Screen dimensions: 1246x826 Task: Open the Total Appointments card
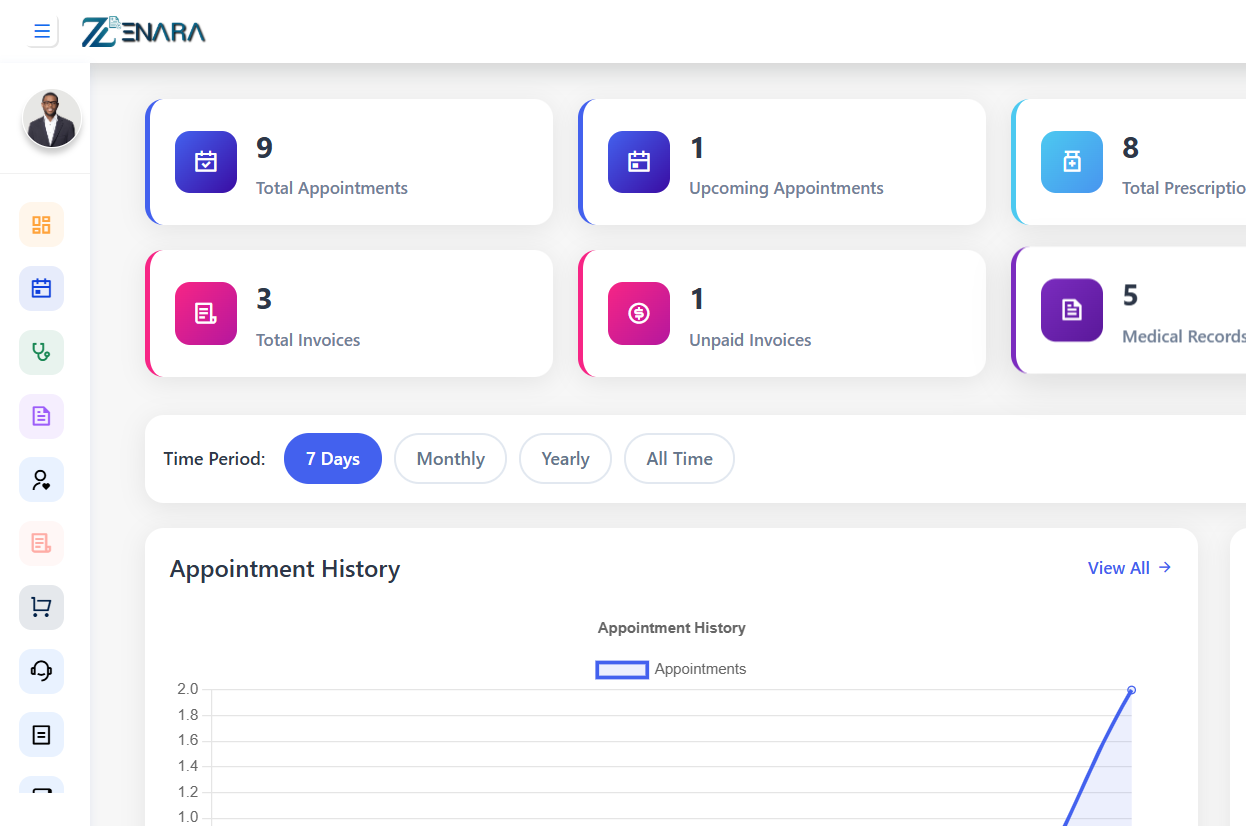[349, 162]
